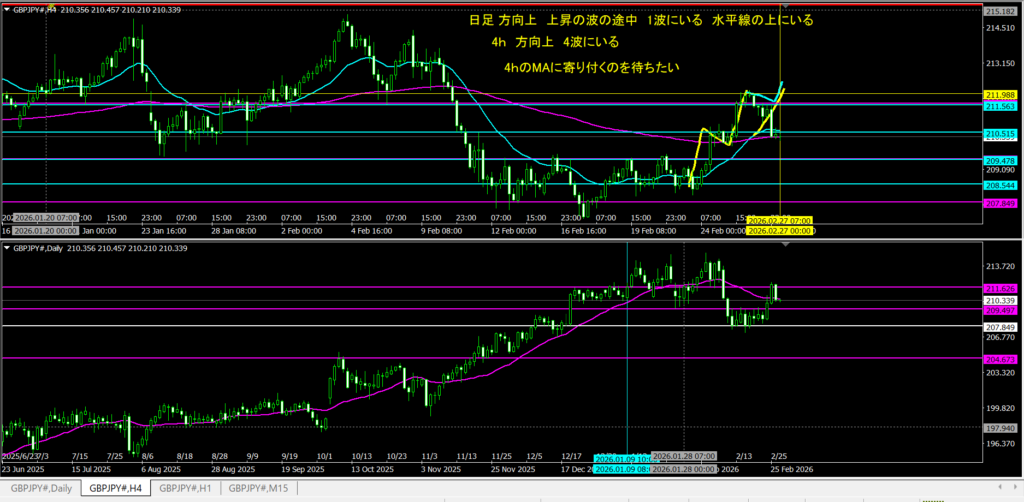
Task: Click the 197.940 price label on Daily chart
Action: pos(1001,427)
